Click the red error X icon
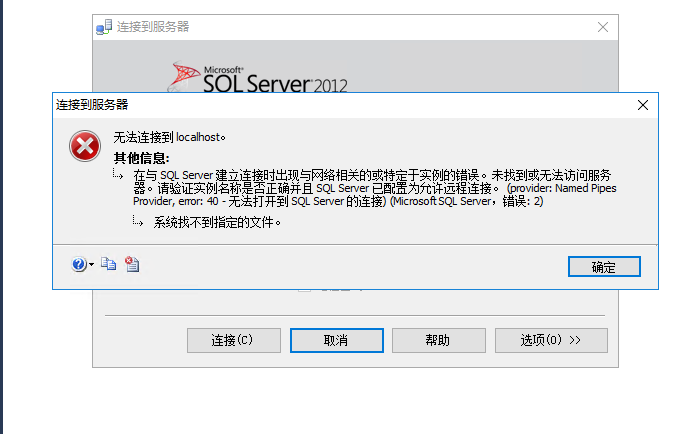The height and width of the screenshot is (434, 673). (84, 147)
